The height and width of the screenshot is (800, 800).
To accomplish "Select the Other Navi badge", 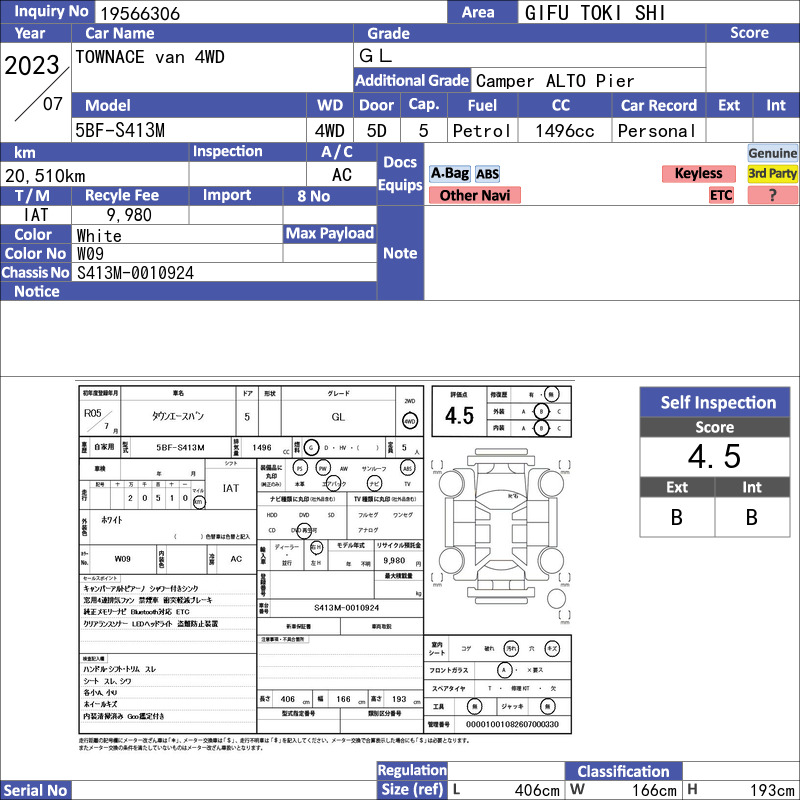I will [x=474, y=195].
